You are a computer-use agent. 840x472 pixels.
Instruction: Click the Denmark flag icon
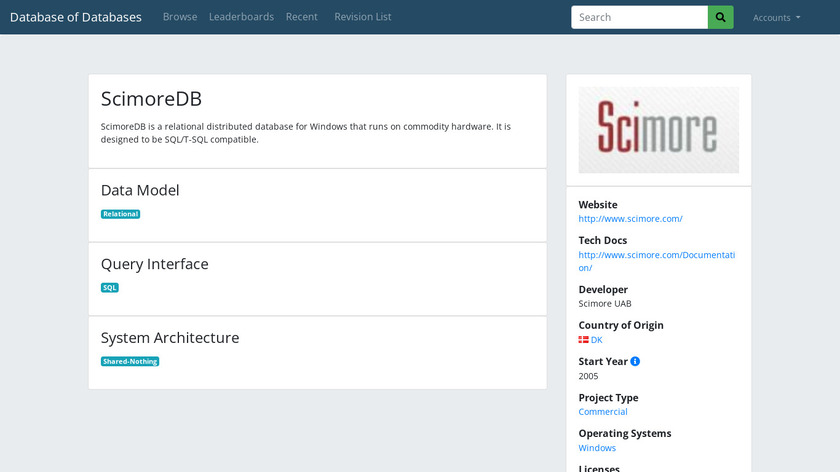pos(583,340)
